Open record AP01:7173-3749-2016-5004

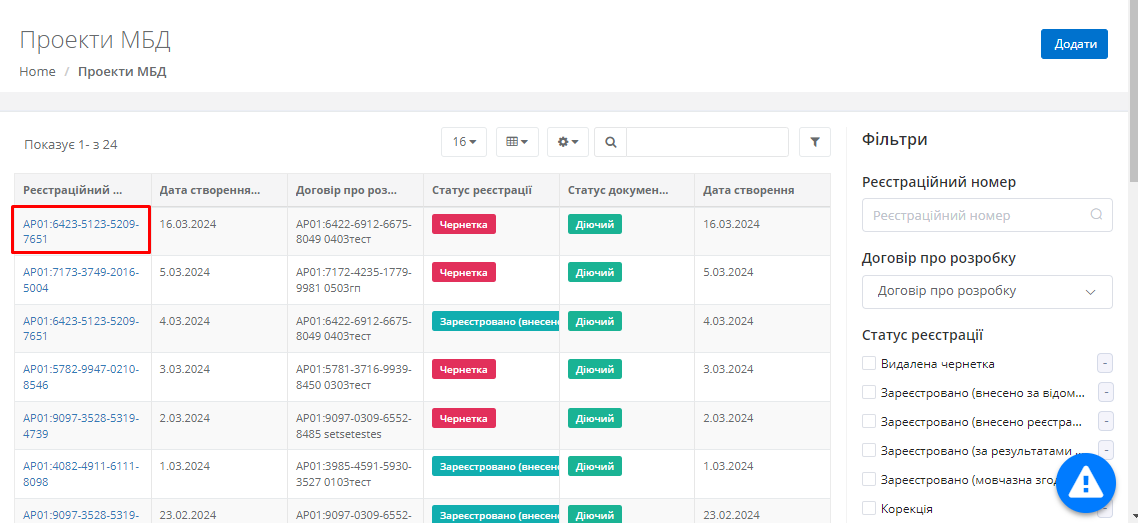[81, 280]
